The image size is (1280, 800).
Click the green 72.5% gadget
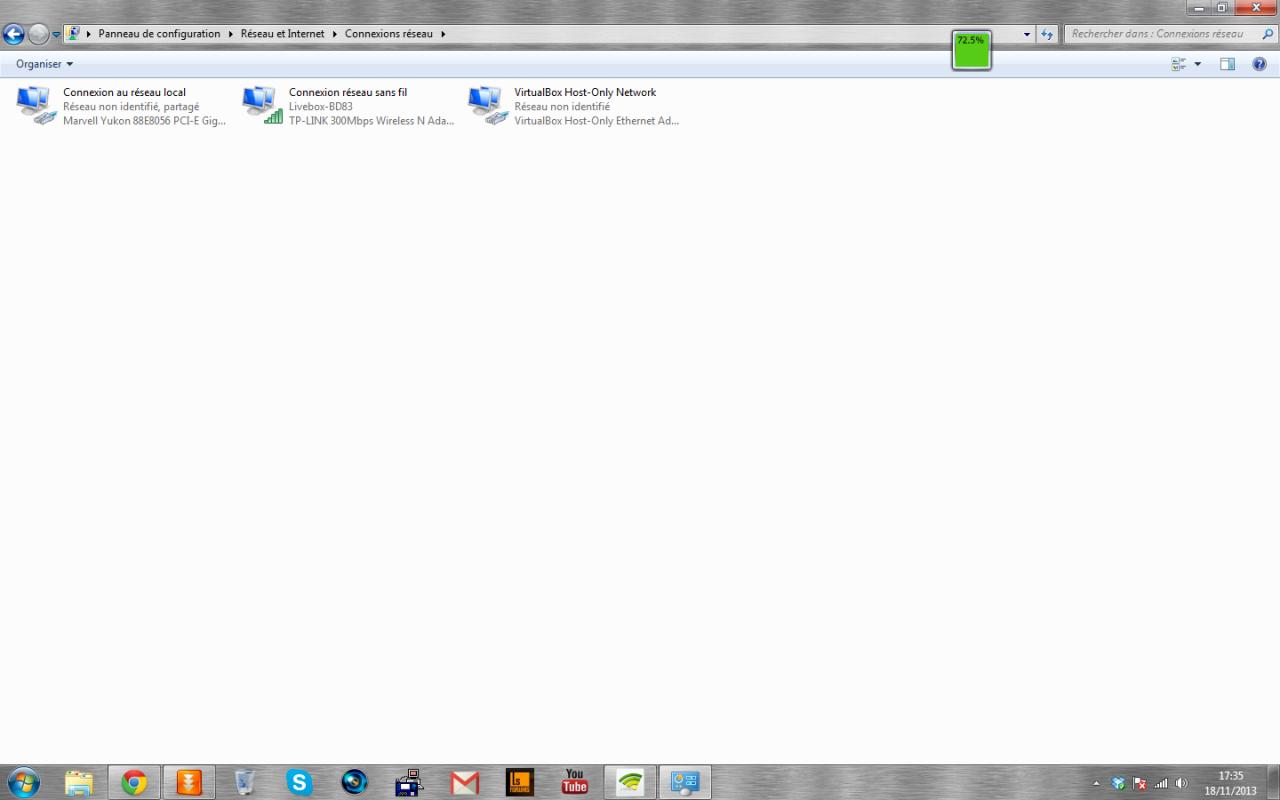tap(971, 50)
